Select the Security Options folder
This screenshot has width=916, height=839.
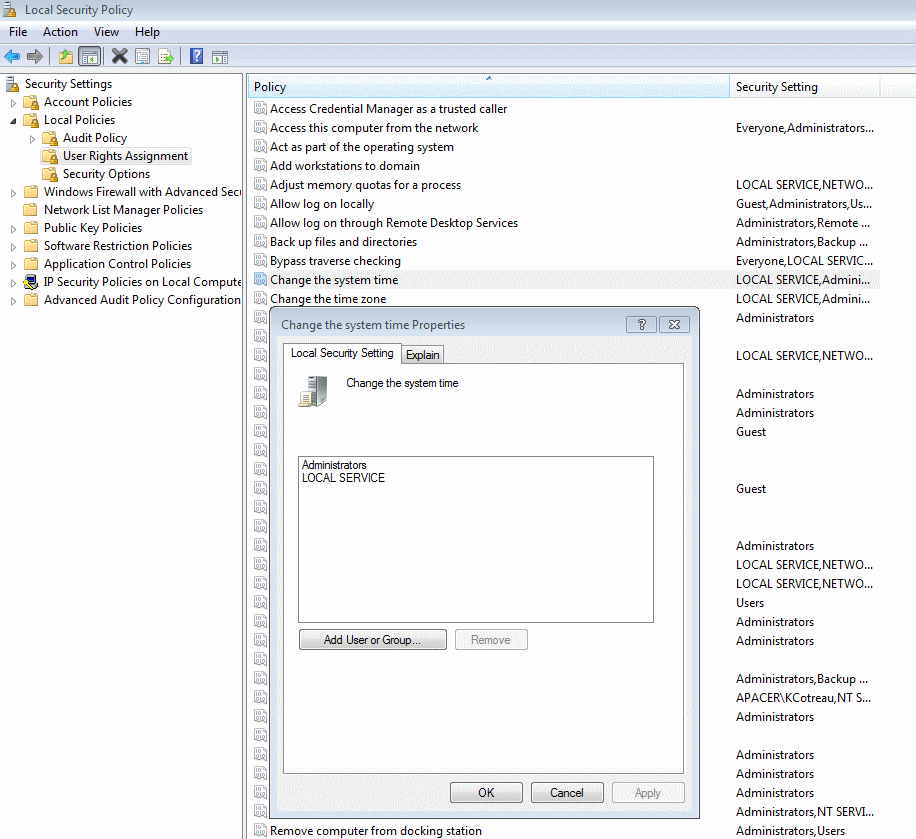coord(103,173)
